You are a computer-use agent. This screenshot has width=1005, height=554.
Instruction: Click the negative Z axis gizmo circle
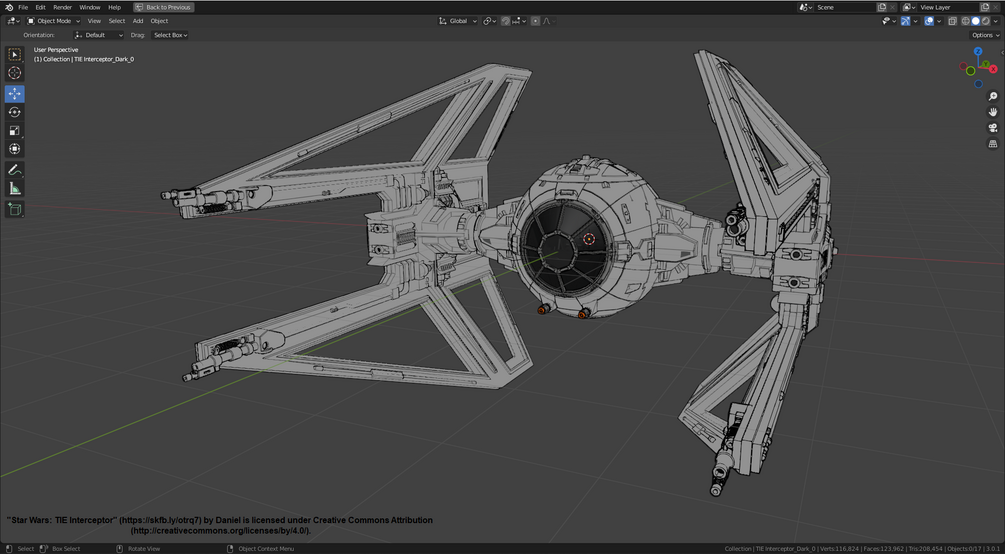pos(978,84)
